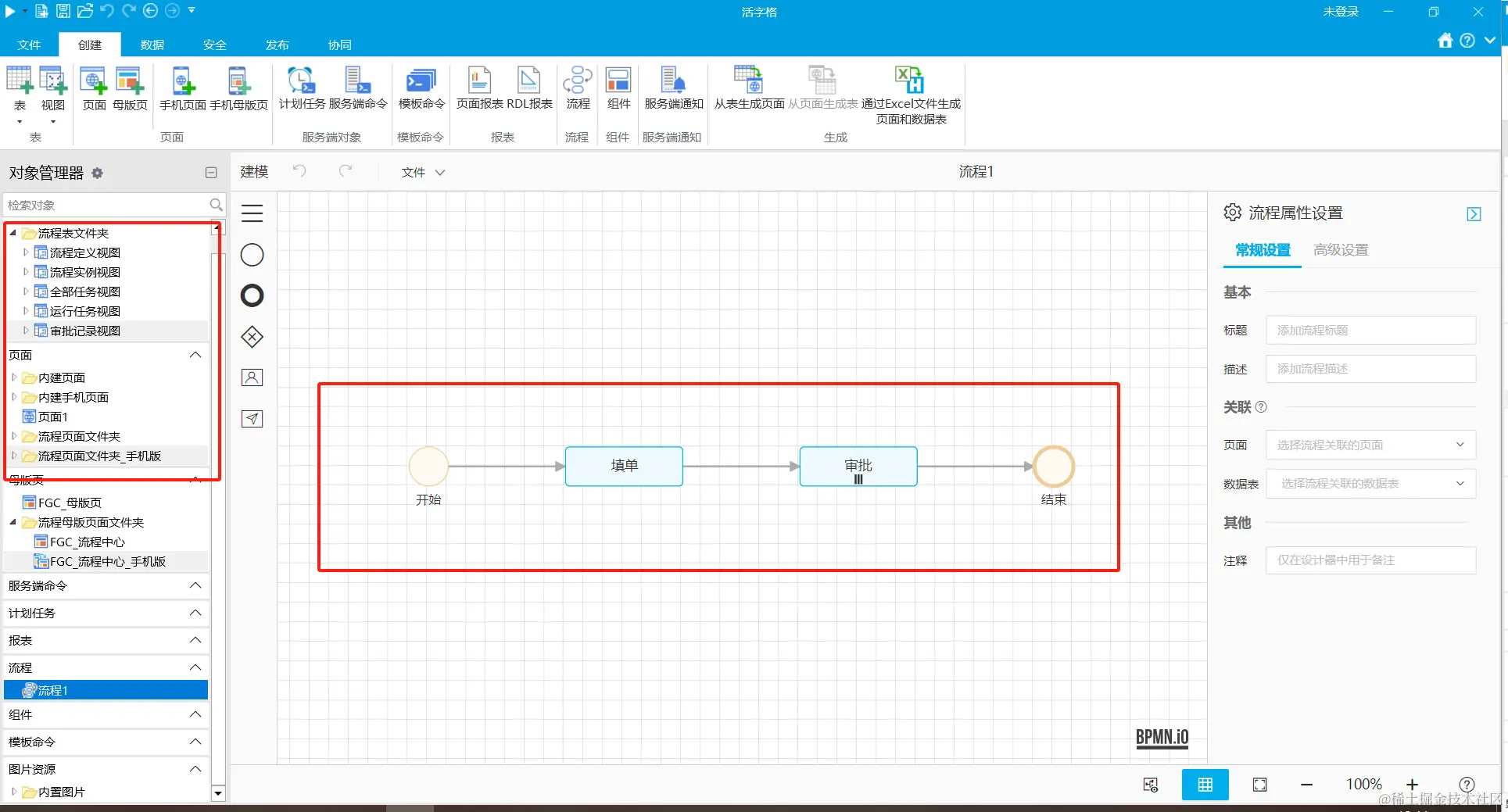Open the 高级设置 tab
Image resolution: width=1508 pixels, height=812 pixels.
(1341, 250)
